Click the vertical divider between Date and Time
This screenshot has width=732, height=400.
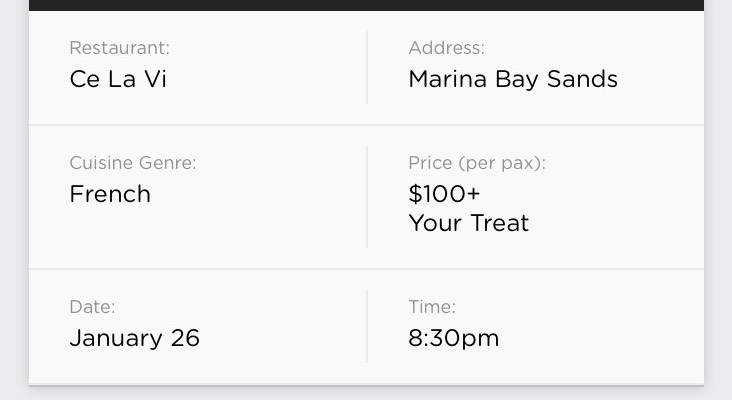367,326
